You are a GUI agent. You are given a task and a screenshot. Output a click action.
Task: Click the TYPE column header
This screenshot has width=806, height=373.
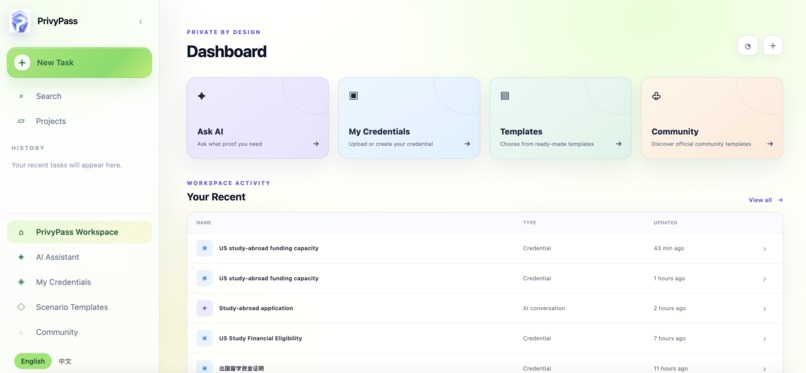(529, 222)
